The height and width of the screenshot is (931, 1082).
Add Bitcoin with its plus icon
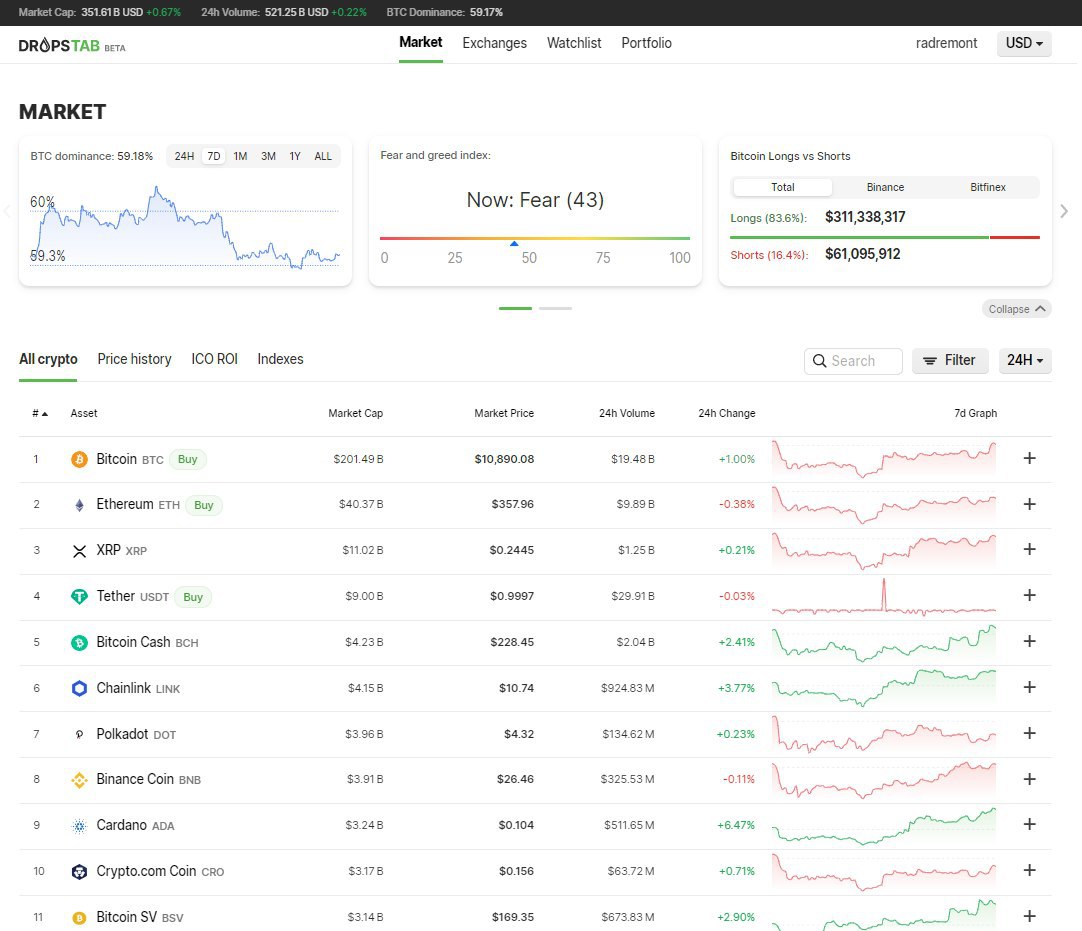(1030, 458)
